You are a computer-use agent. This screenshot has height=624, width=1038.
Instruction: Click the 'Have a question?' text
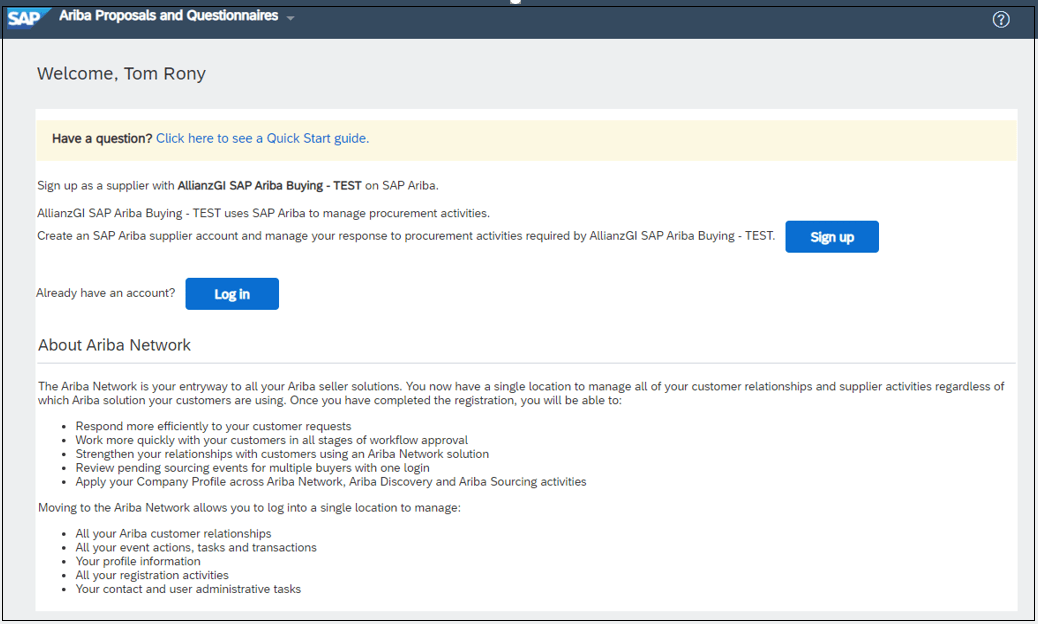[x=102, y=138]
